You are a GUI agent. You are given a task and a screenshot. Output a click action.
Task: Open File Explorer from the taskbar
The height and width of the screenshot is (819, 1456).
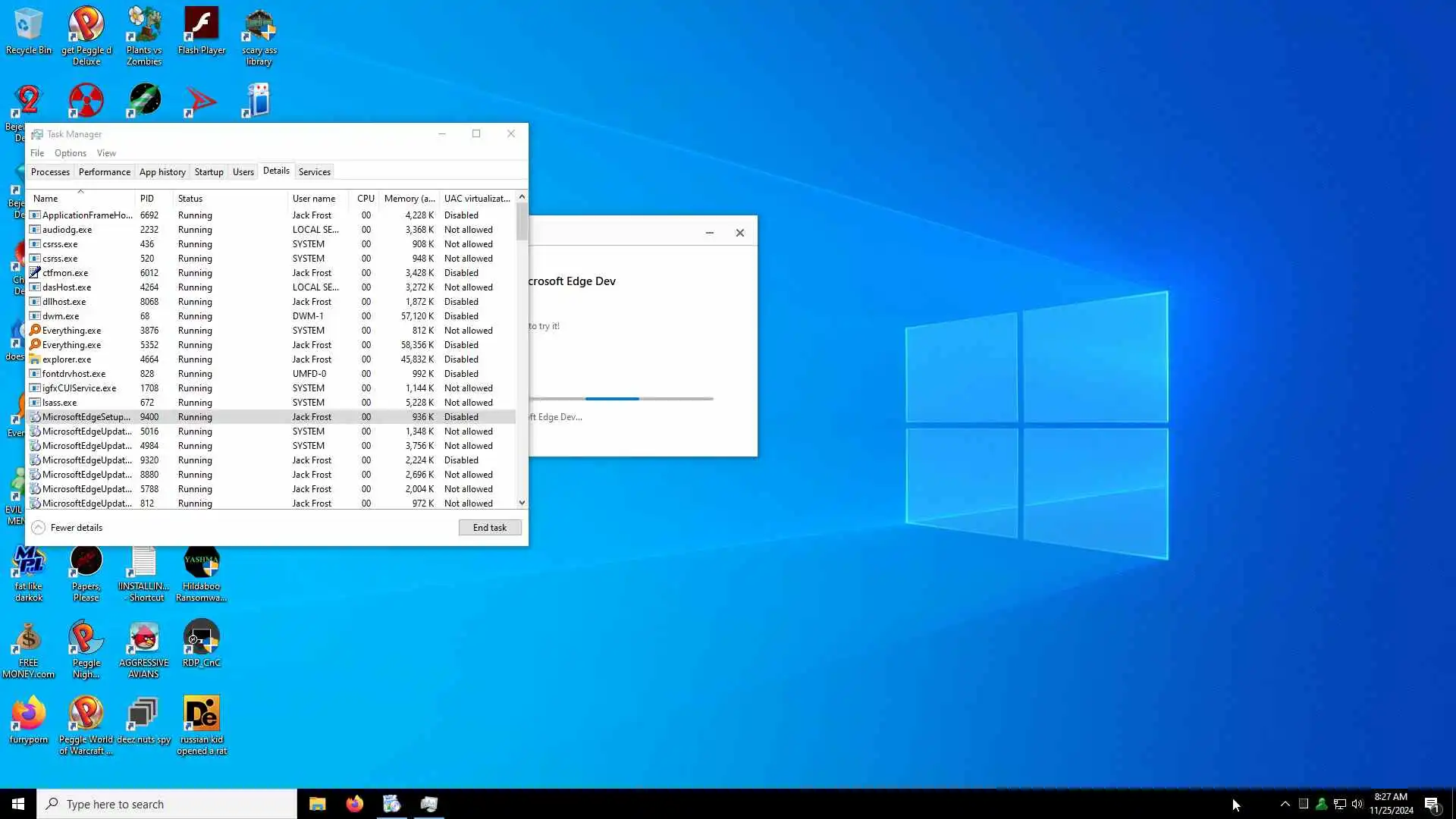pos(317,804)
